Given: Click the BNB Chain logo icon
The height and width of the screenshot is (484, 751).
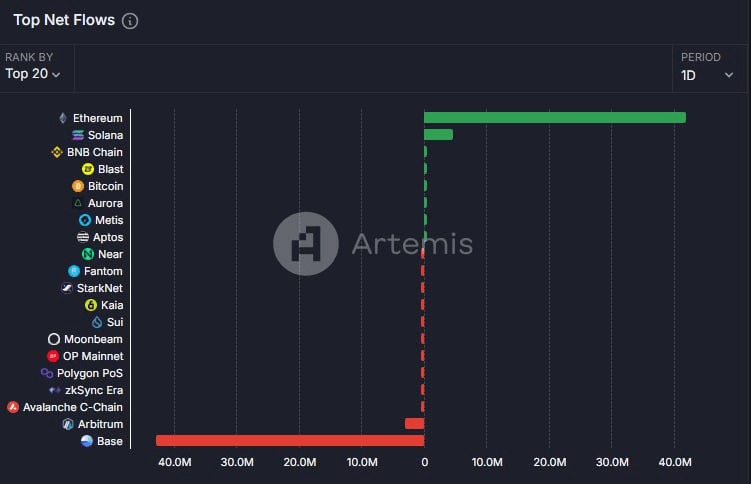Looking at the screenshot, I should [57, 152].
